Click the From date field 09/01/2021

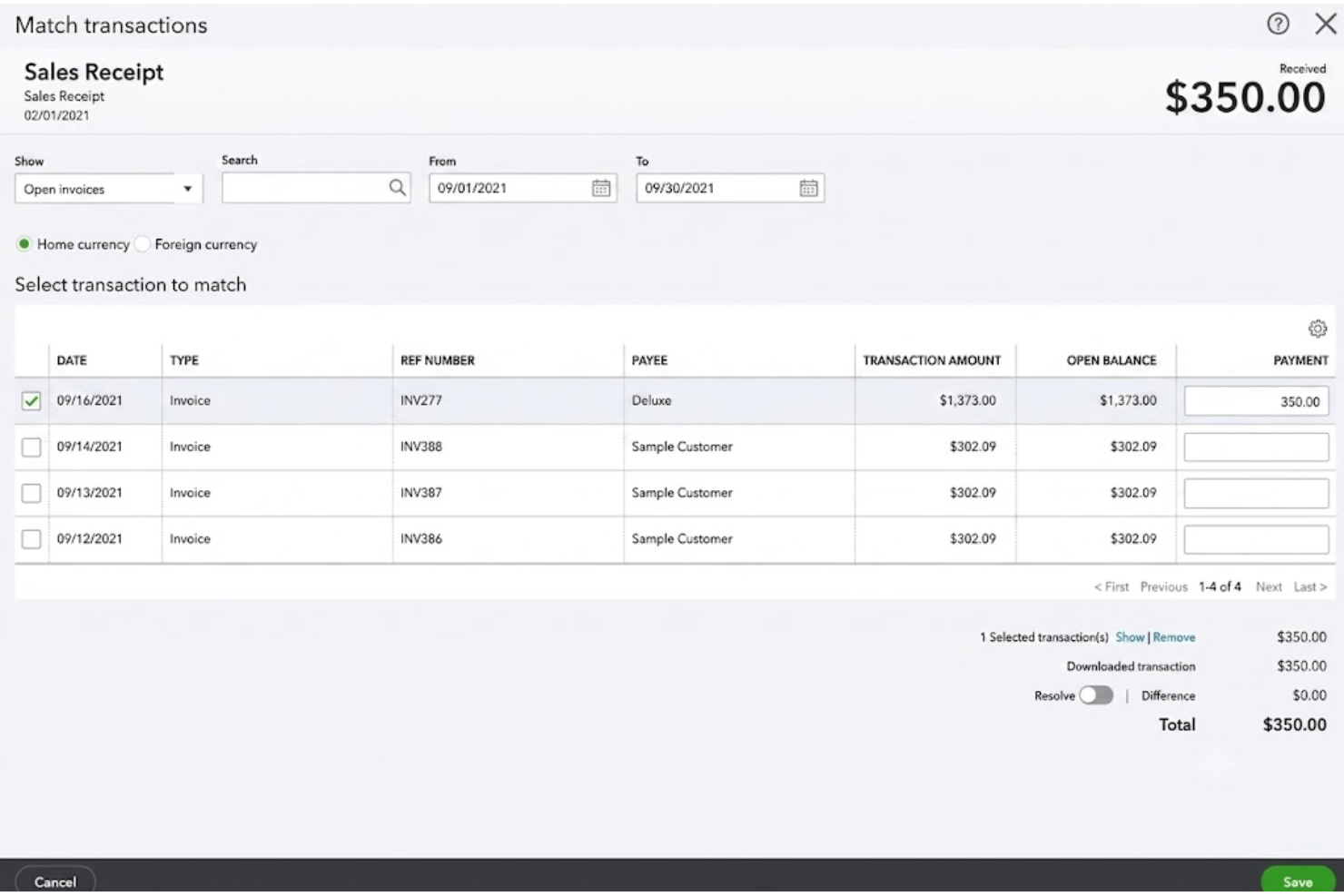click(x=522, y=188)
